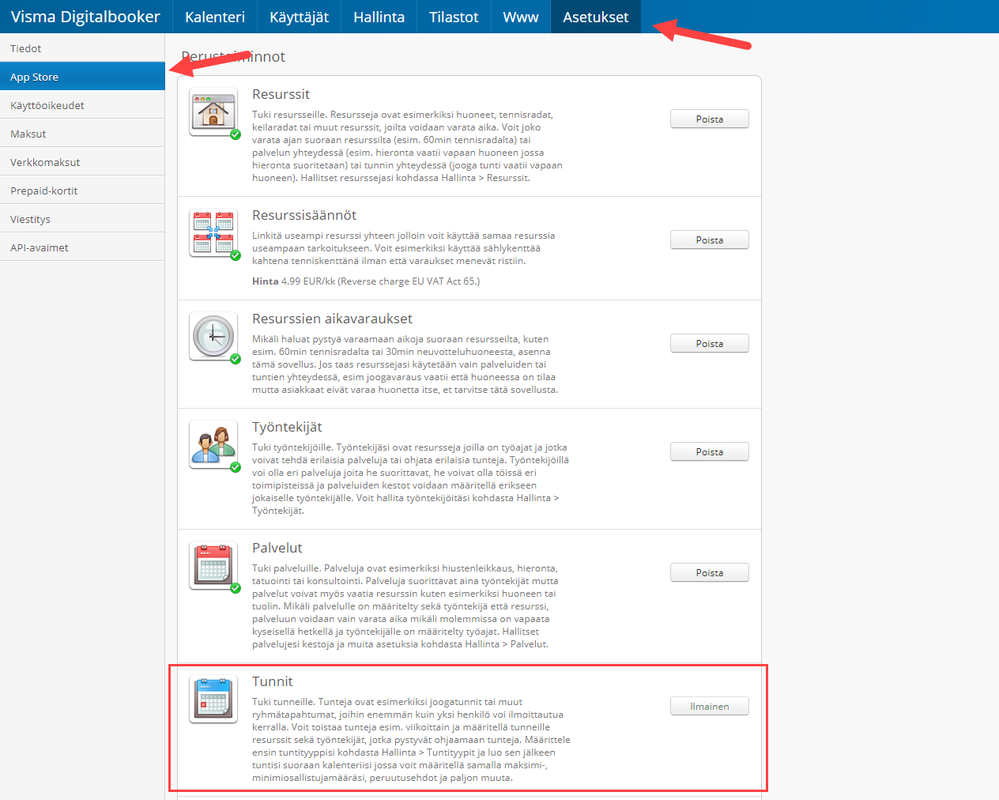Open the Kalenteri tab
Viewport: 999px width, 800px height.
point(215,17)
